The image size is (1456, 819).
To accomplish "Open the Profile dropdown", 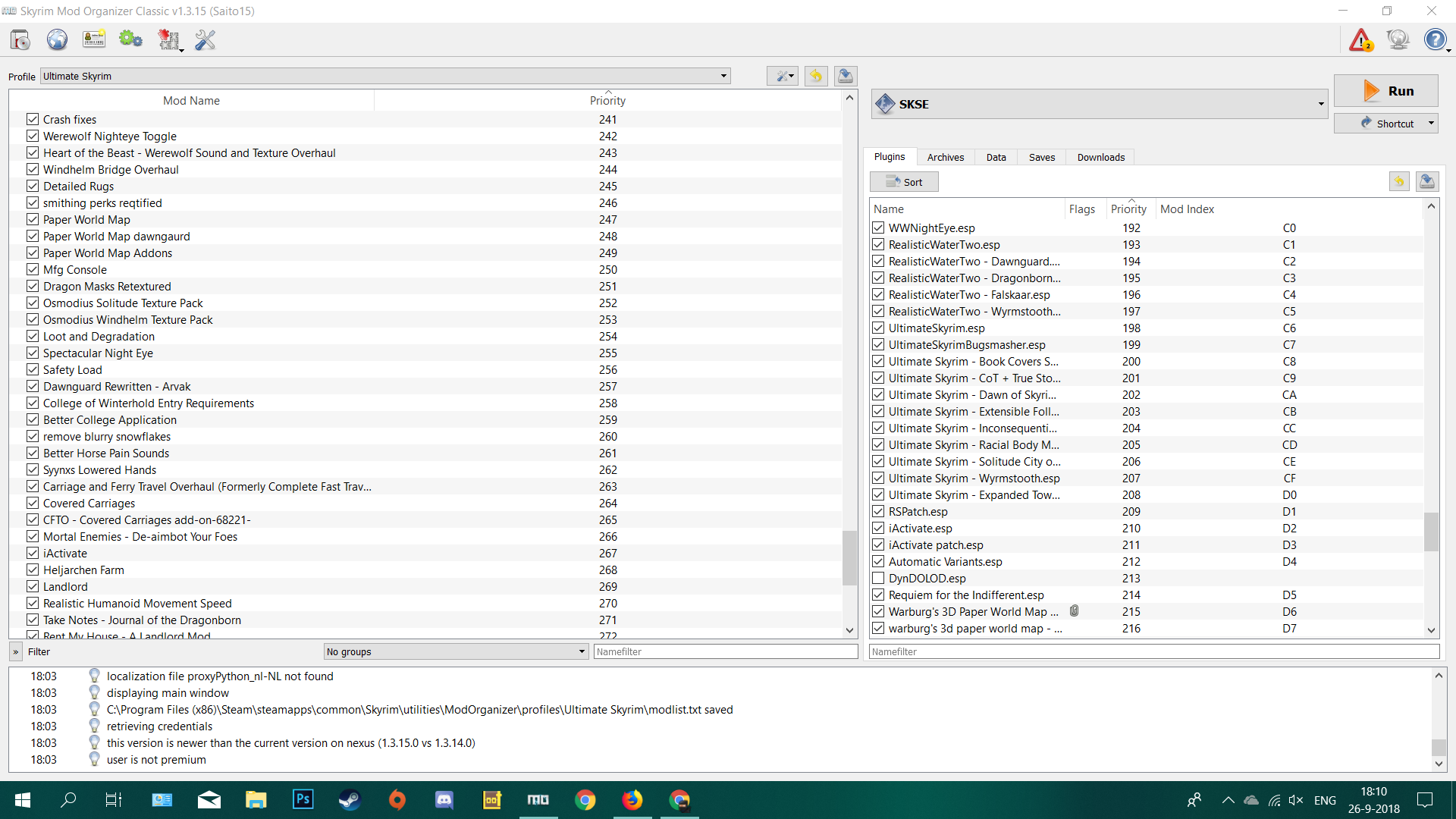I will point(385,76).
